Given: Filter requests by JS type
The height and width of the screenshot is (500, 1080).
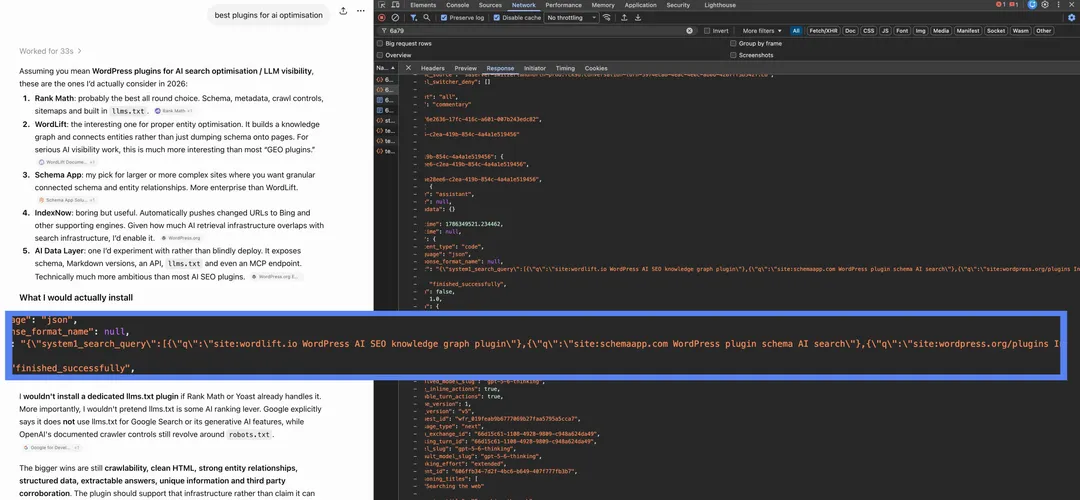Looking at the screenshot, I should click(885, 31).
